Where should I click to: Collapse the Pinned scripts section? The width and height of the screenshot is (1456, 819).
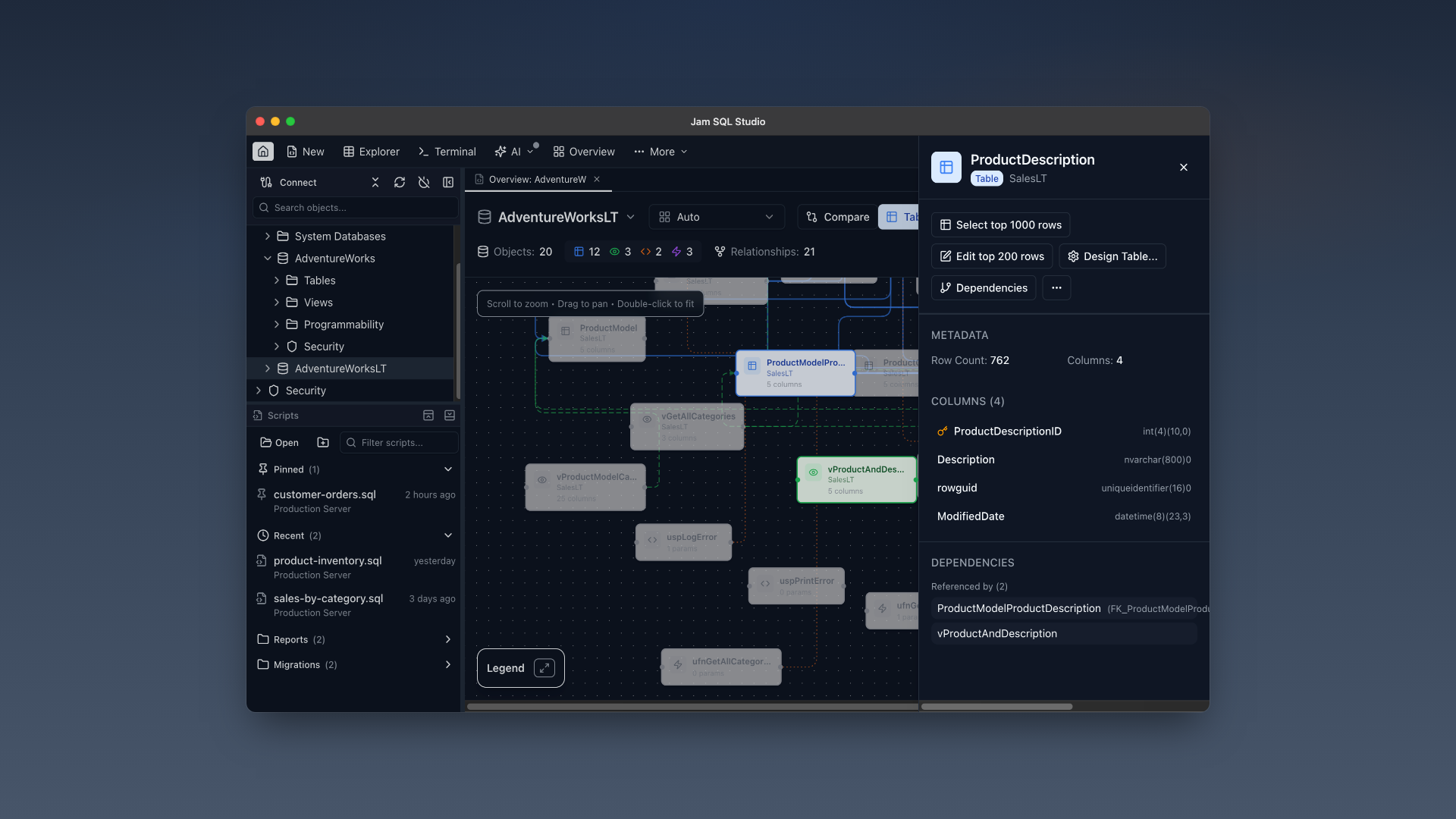click(448, 469)
